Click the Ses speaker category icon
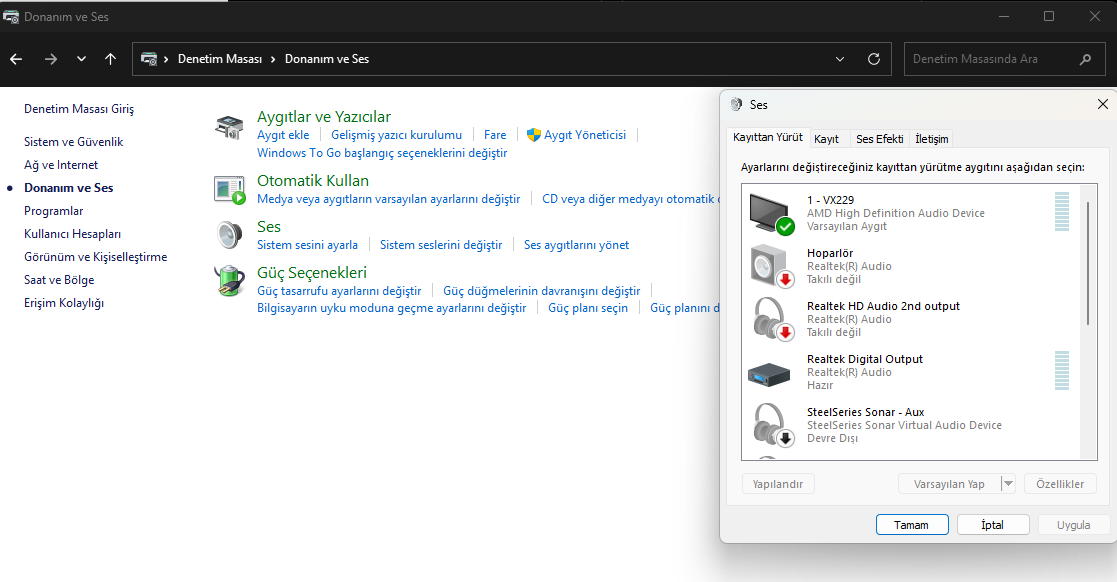Viewport: 1117px width, 582px height. click(229, 235)
